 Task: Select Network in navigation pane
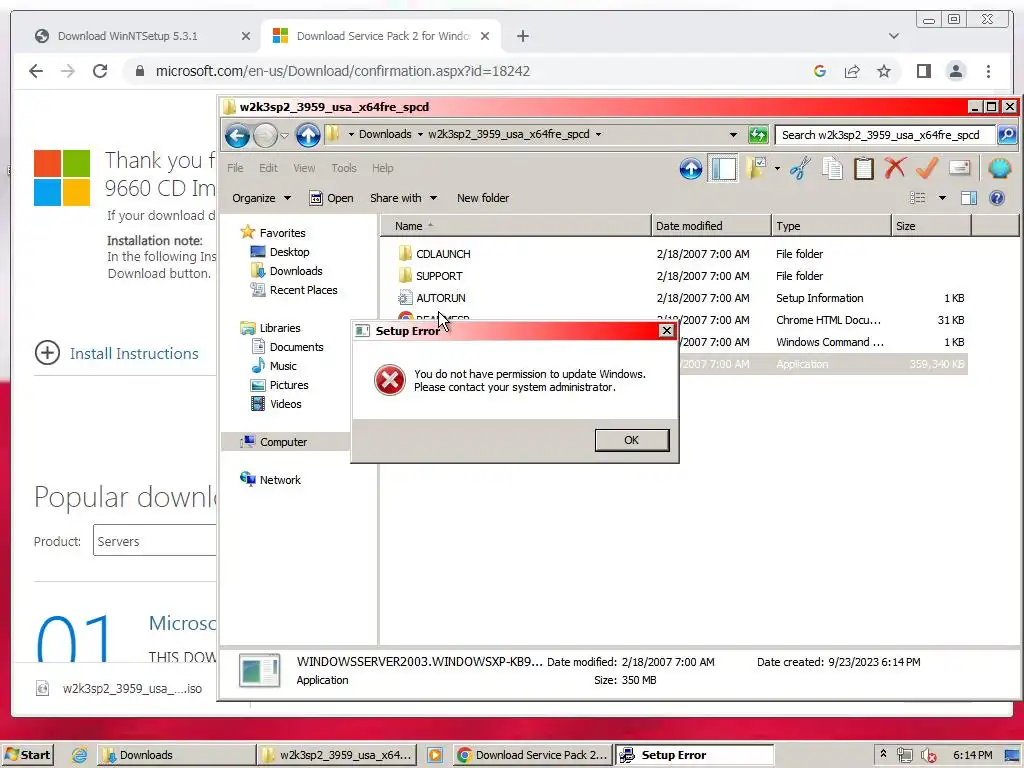[x=280, y=480]
